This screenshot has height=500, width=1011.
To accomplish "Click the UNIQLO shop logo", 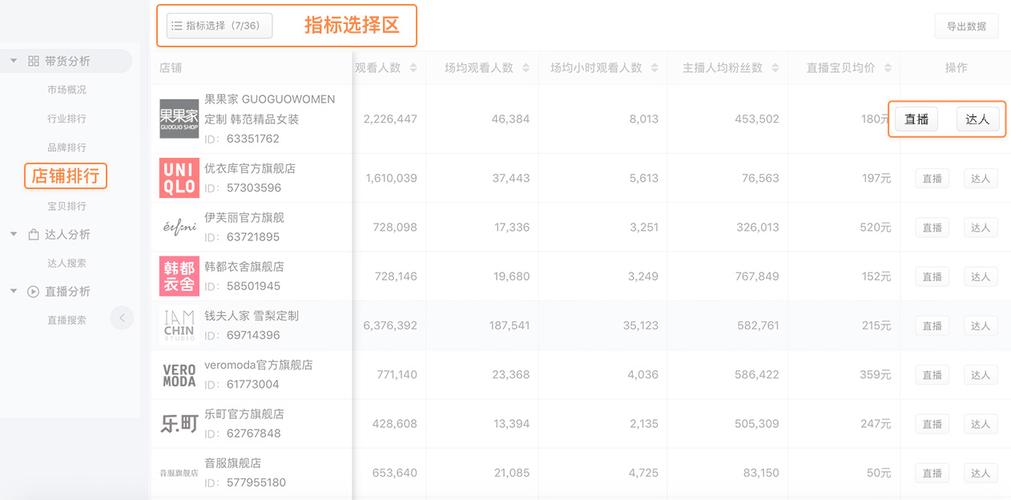I will pos(179,177).
